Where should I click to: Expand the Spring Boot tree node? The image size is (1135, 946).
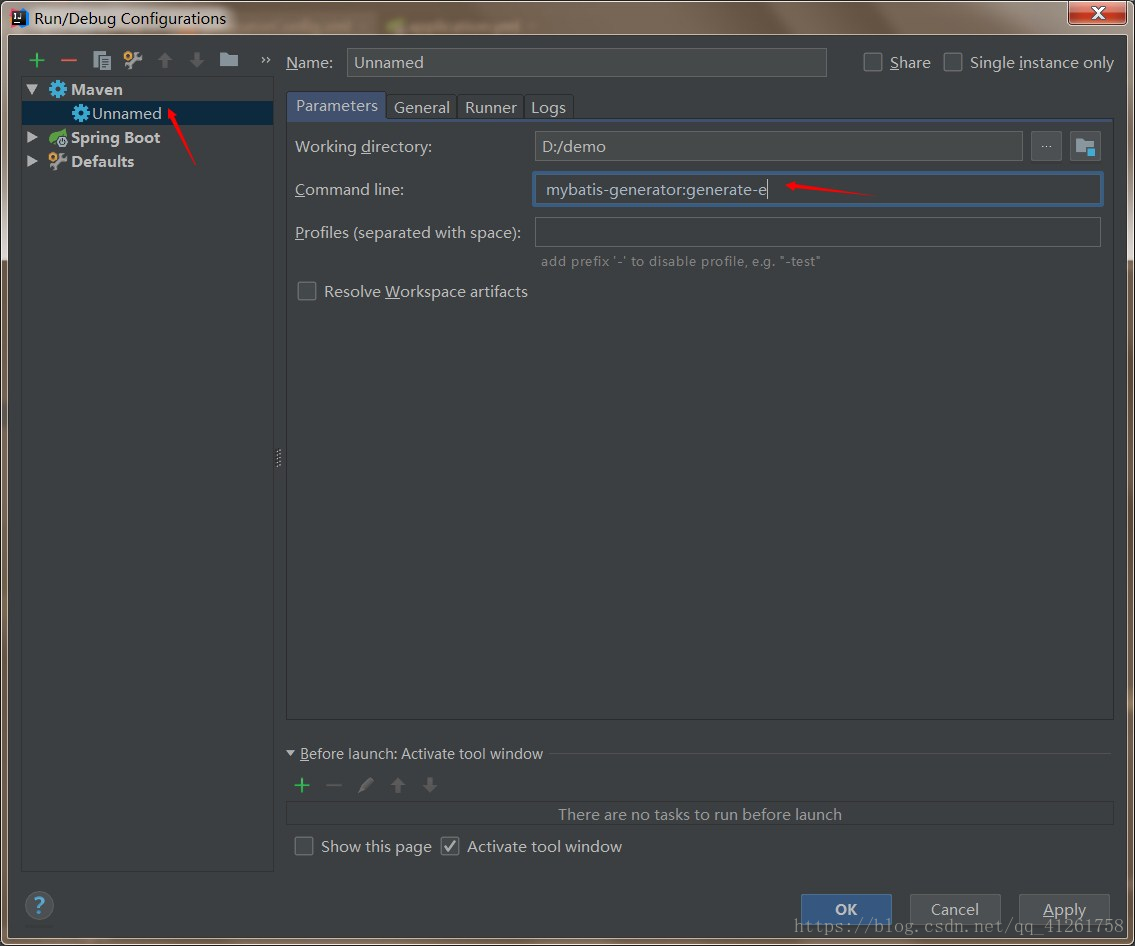click(32, 137)
